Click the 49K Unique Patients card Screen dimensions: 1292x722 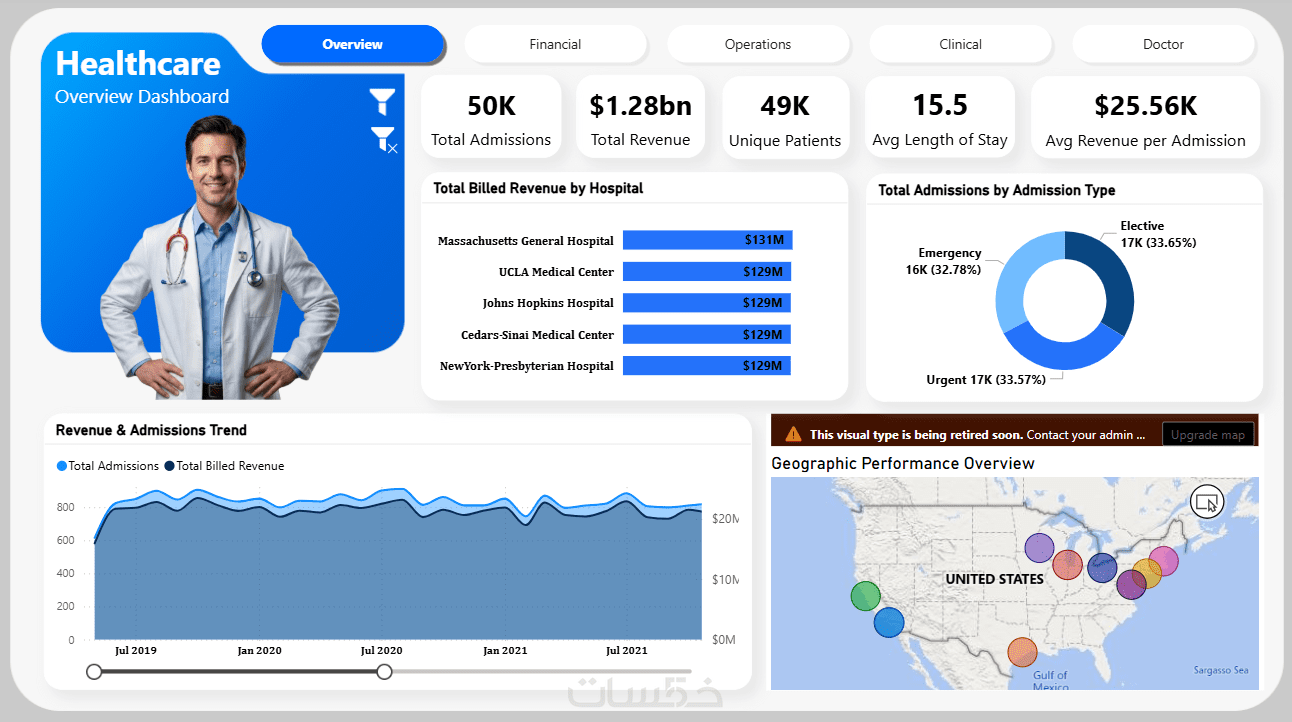pos(785,117)
